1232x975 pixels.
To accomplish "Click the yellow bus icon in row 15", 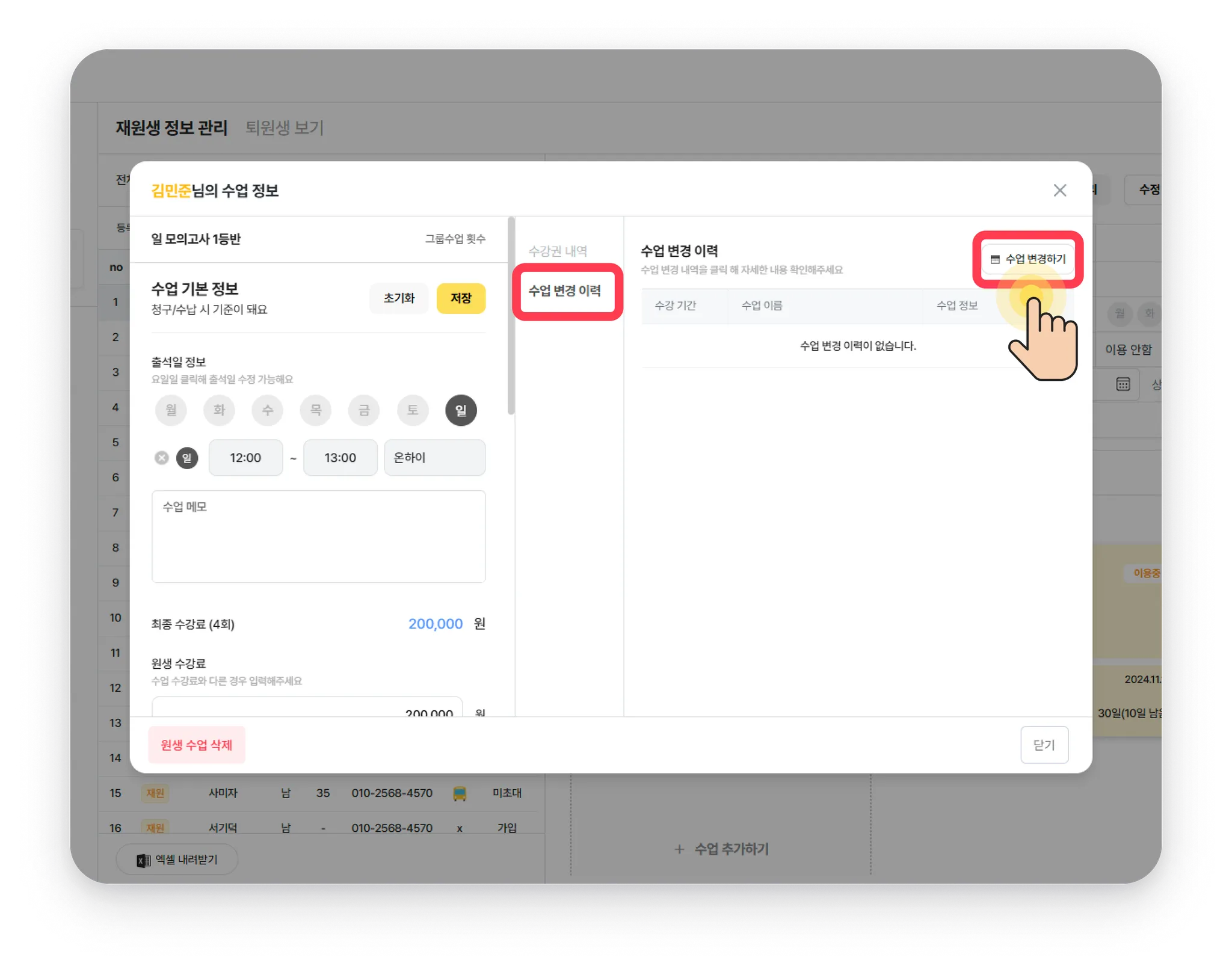I will click(x=460, y=793).
